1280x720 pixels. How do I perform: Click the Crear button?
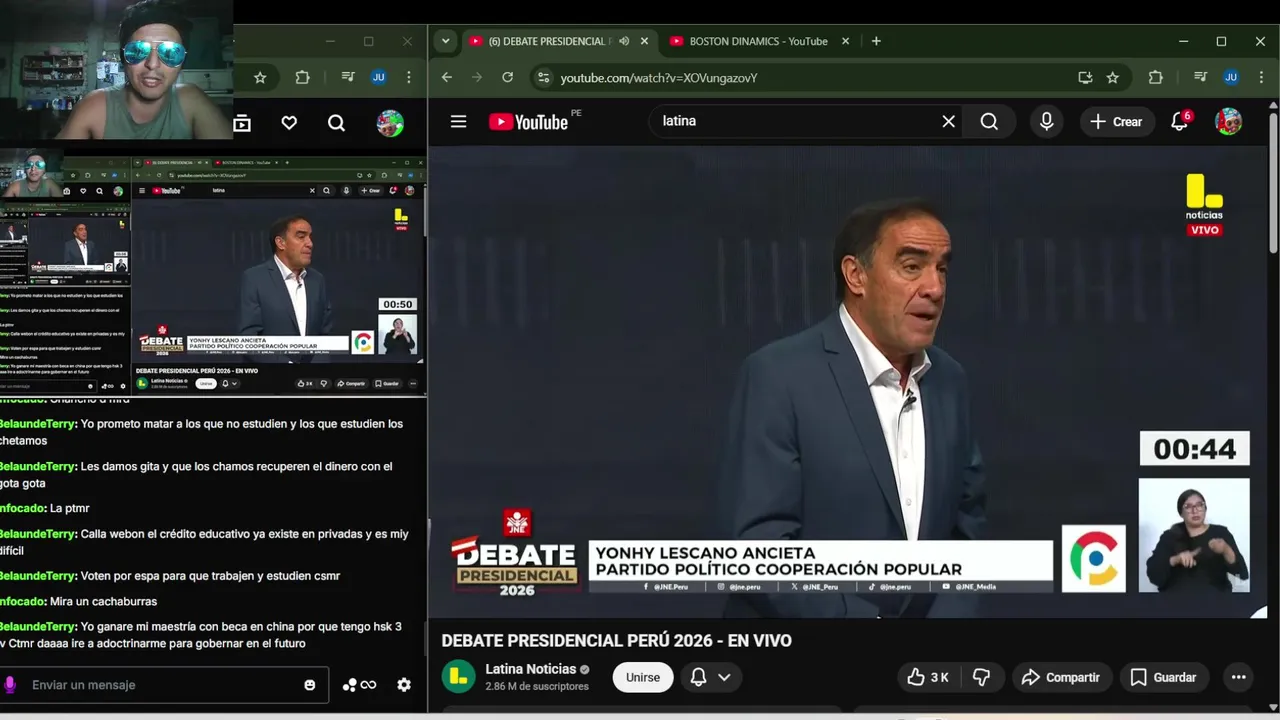click(1116, 121)
